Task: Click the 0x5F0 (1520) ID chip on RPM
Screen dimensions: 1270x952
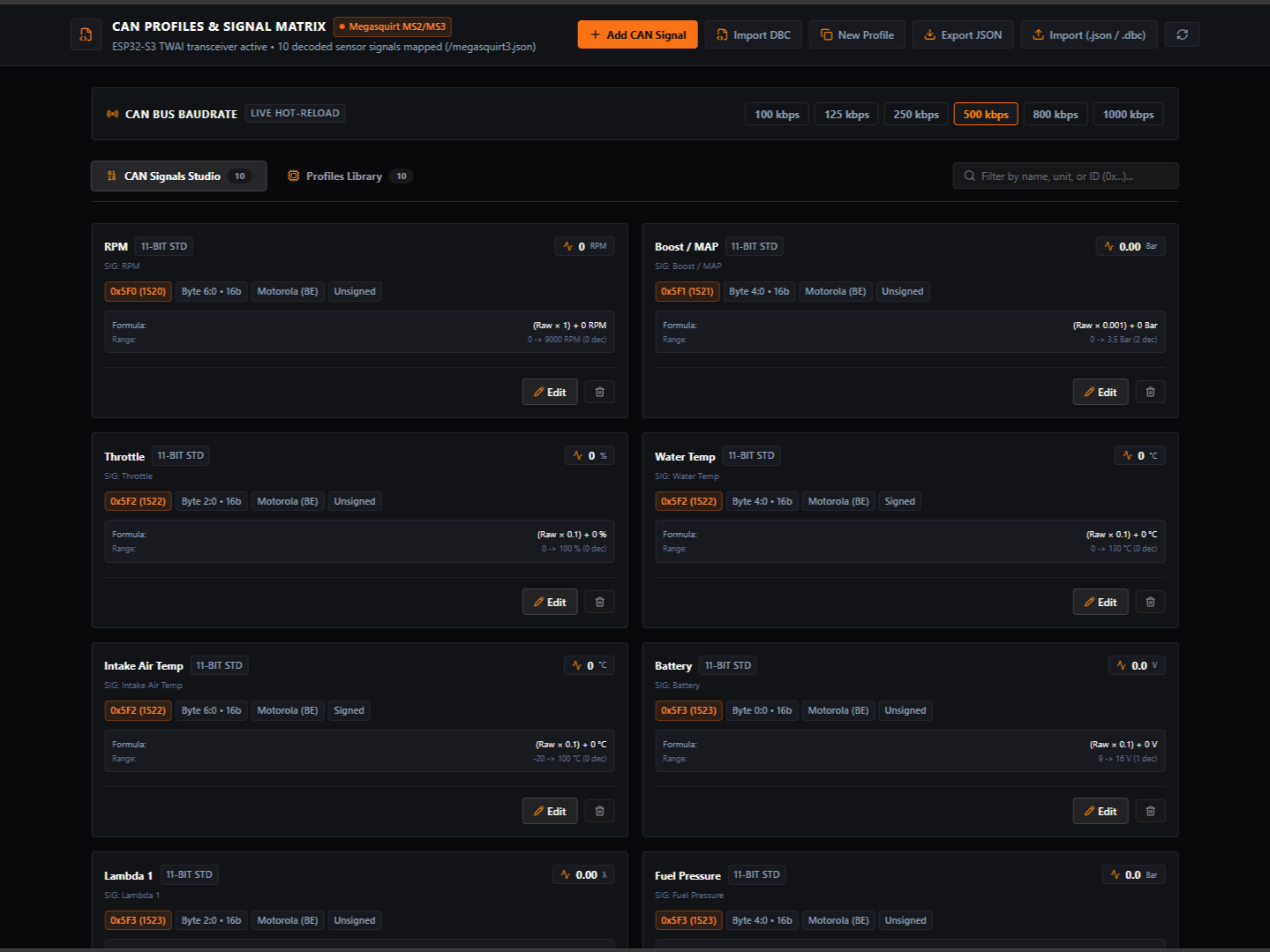Action: coord(138,291)
